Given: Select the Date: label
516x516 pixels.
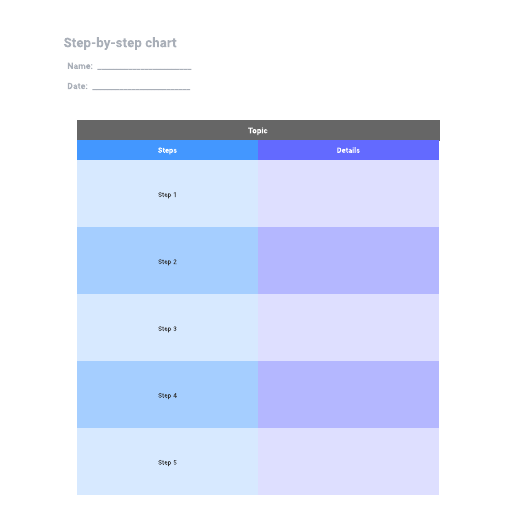Looking at the screenshot, I should coord(77,86).
